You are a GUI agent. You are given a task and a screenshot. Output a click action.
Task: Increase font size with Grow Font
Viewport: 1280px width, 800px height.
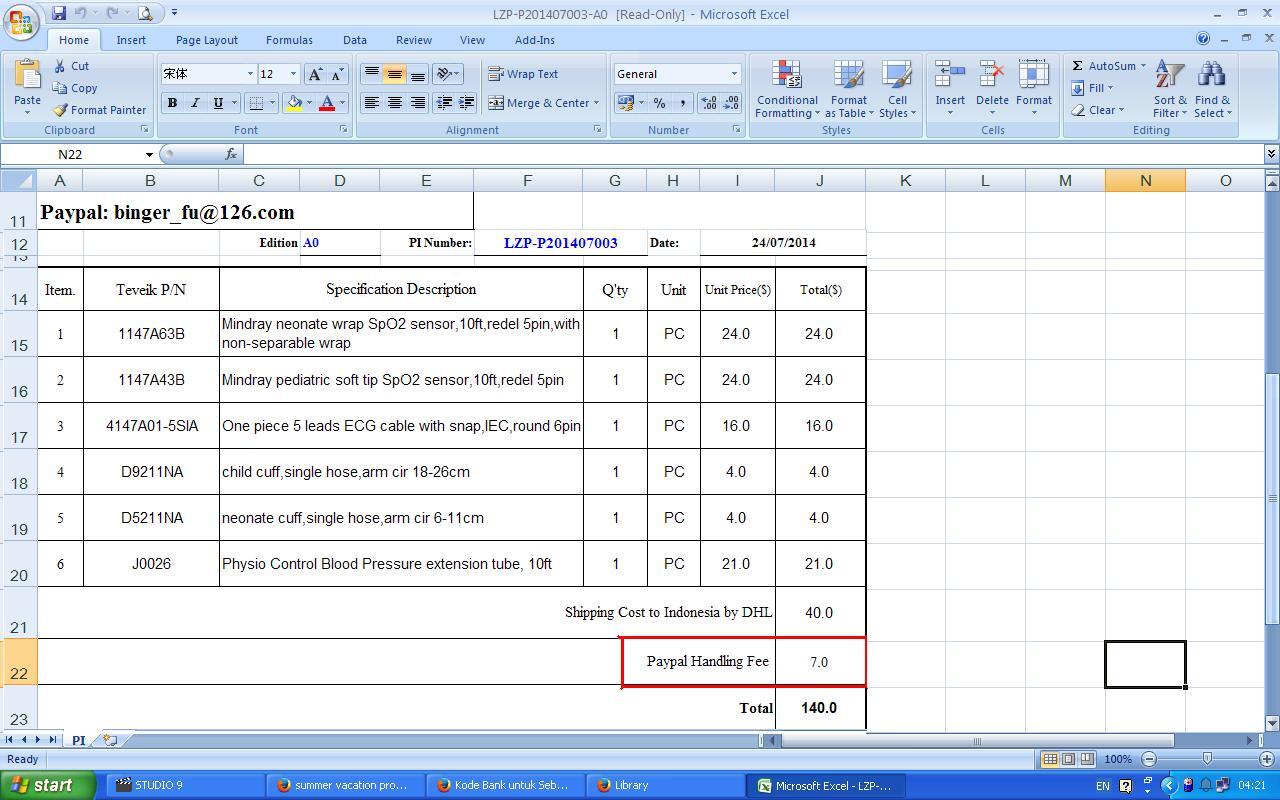click(x=315, y=74)
